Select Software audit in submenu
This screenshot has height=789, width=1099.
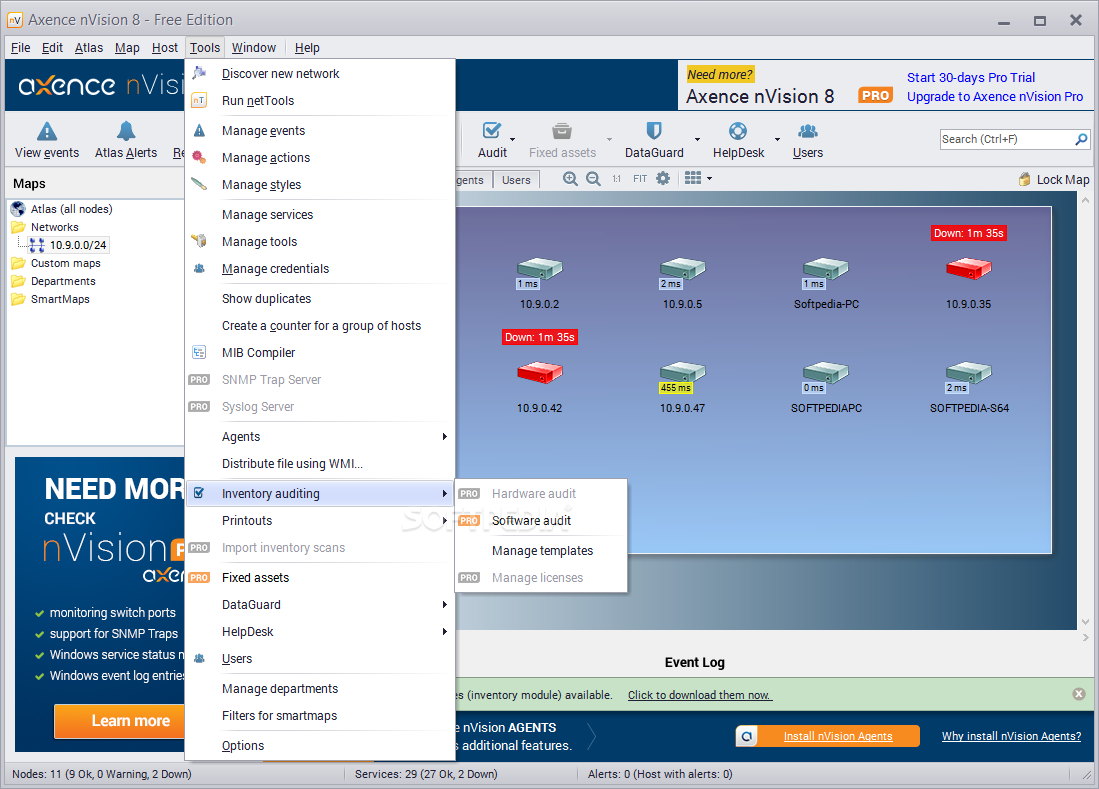540,521
